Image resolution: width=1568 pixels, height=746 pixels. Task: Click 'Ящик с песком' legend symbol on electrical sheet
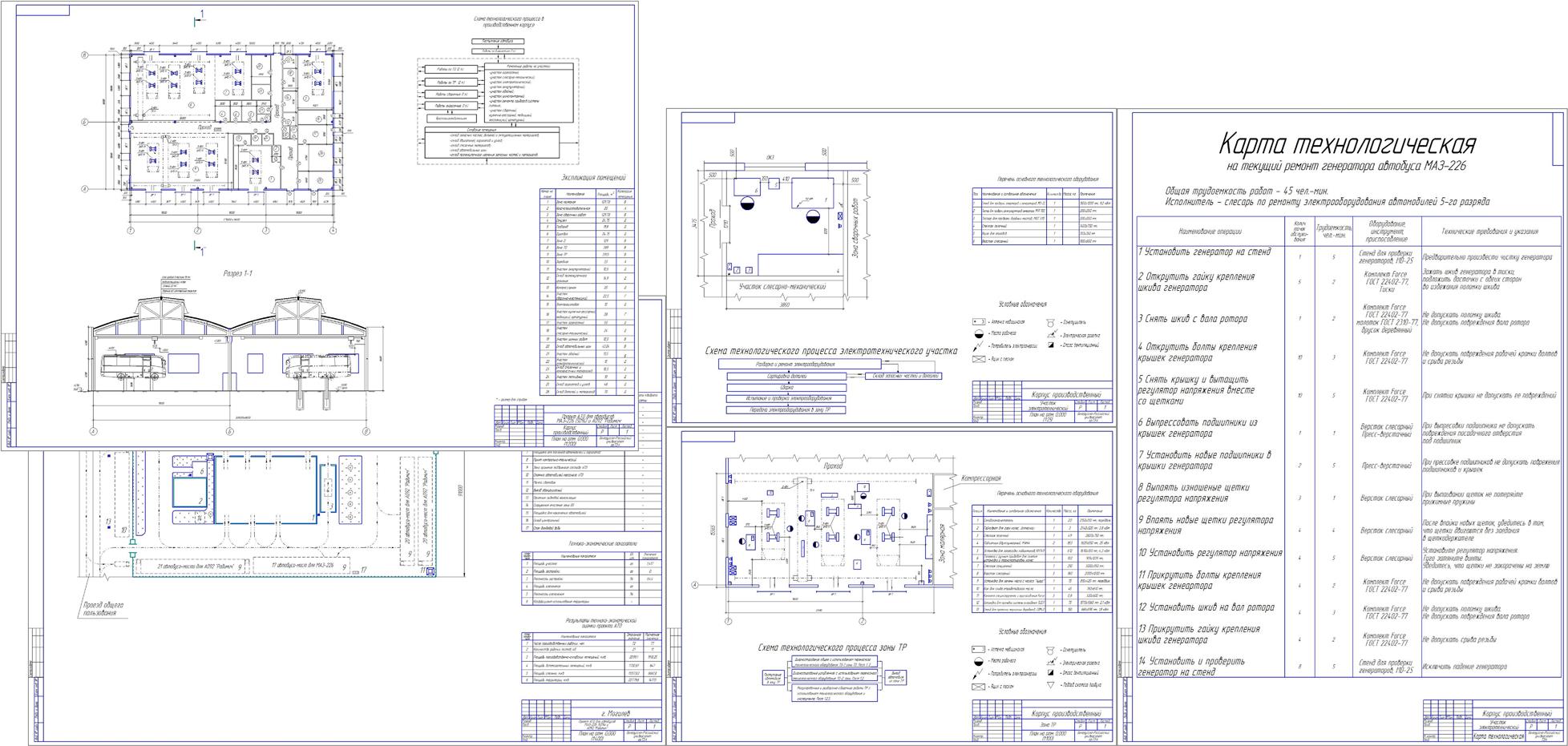[978, 359]
